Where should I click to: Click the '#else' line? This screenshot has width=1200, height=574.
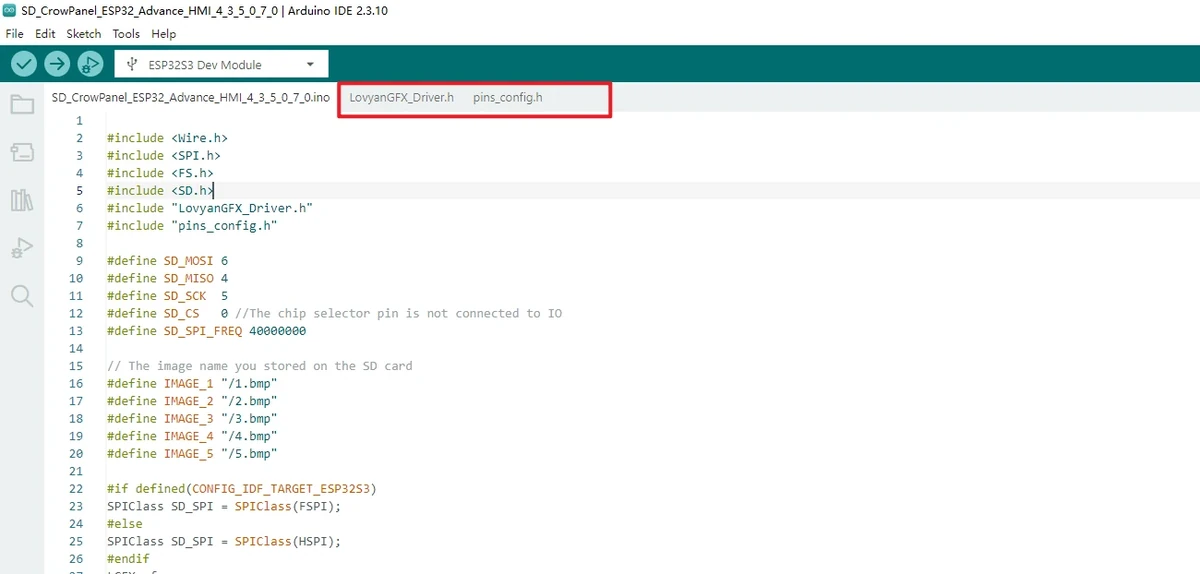[x=125, y=524]
